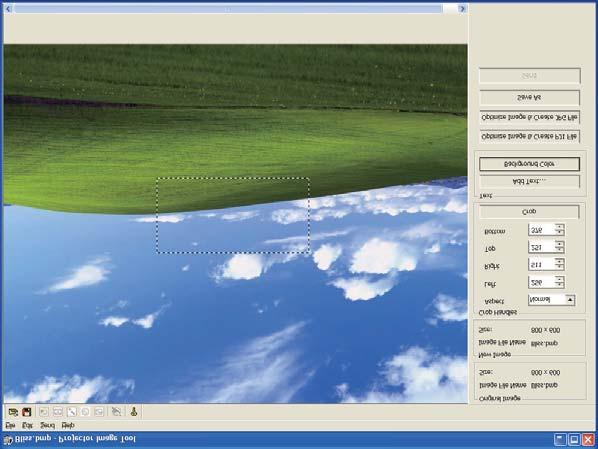Image resolution: width=598 pixels, height=449 pixels.
Task: Click the scrollbar arrow button beside the window's left edge
Action: point(8,9)
